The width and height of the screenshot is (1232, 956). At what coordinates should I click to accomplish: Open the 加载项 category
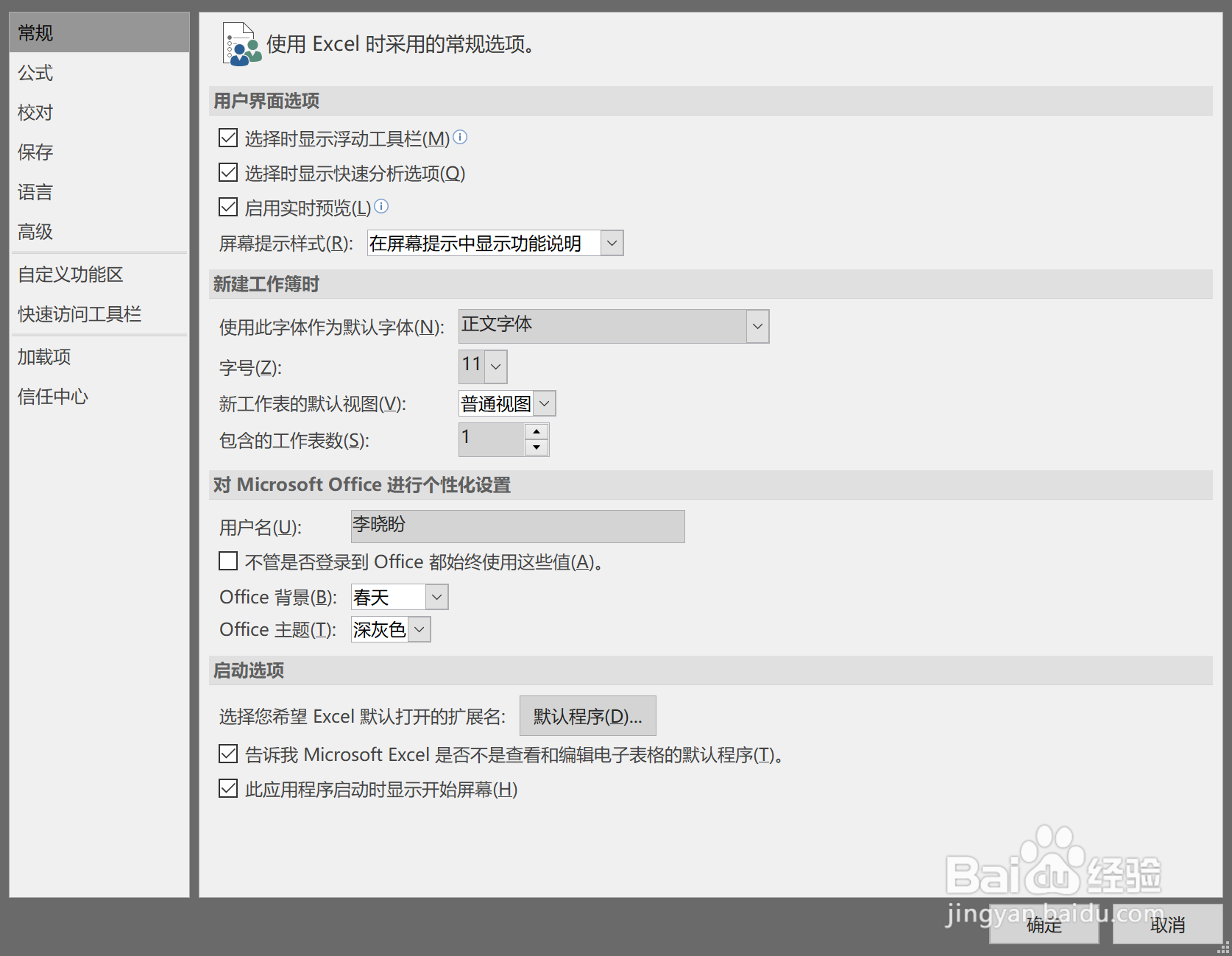coord(99,356)
